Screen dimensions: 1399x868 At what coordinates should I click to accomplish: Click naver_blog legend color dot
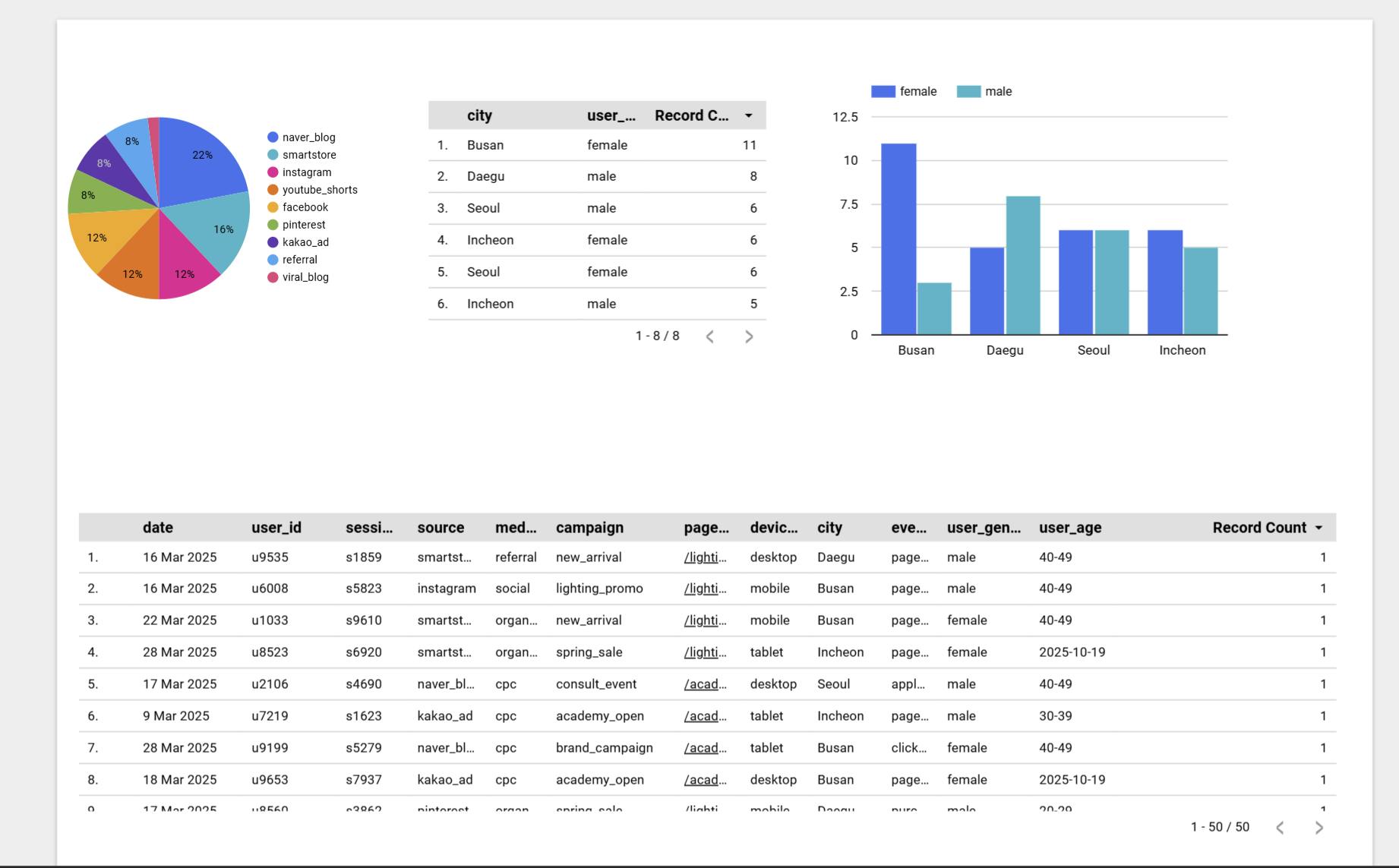pos(273,137)
